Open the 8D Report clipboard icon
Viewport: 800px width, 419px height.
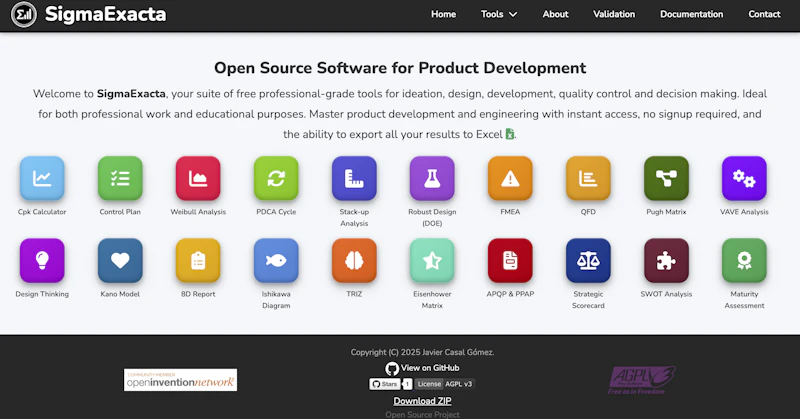coord(198,260)
